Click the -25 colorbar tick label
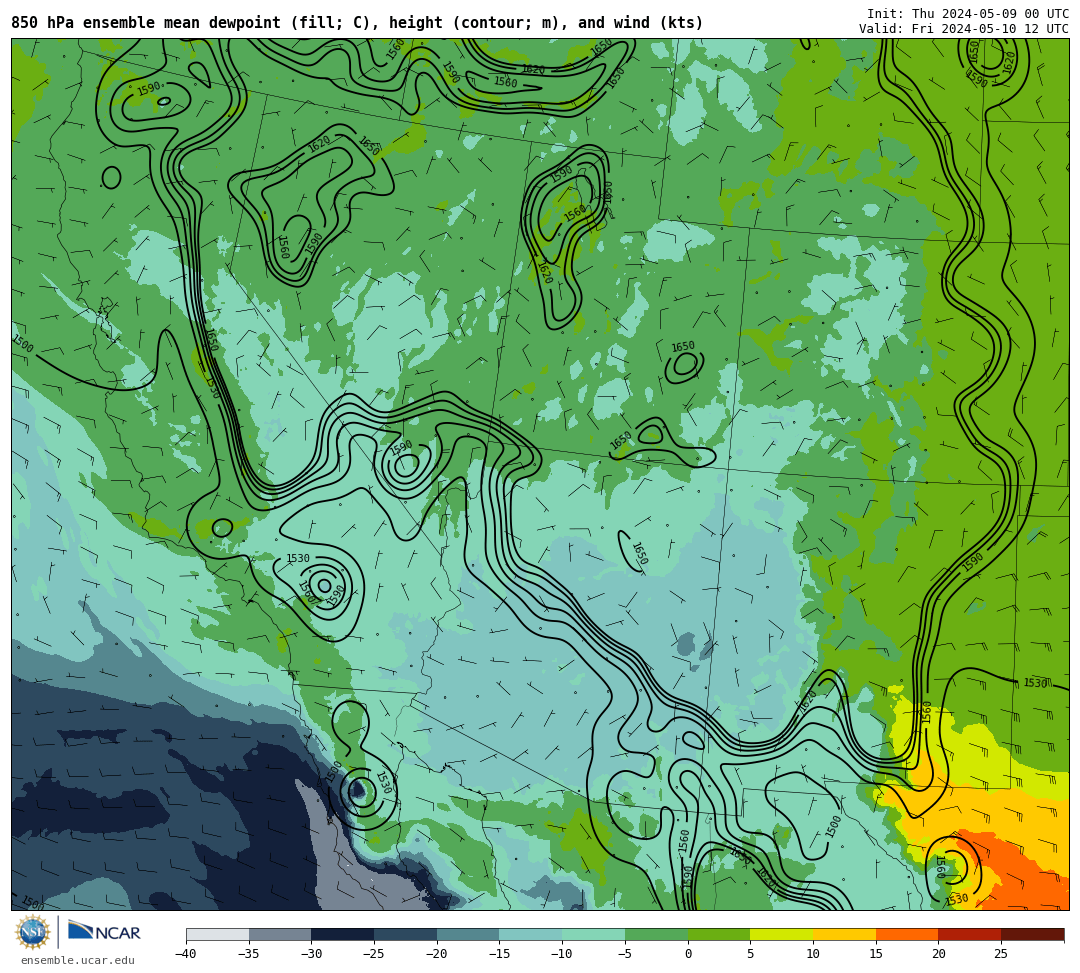Viewport: 1080px width, 973px height. click(374, 954)
